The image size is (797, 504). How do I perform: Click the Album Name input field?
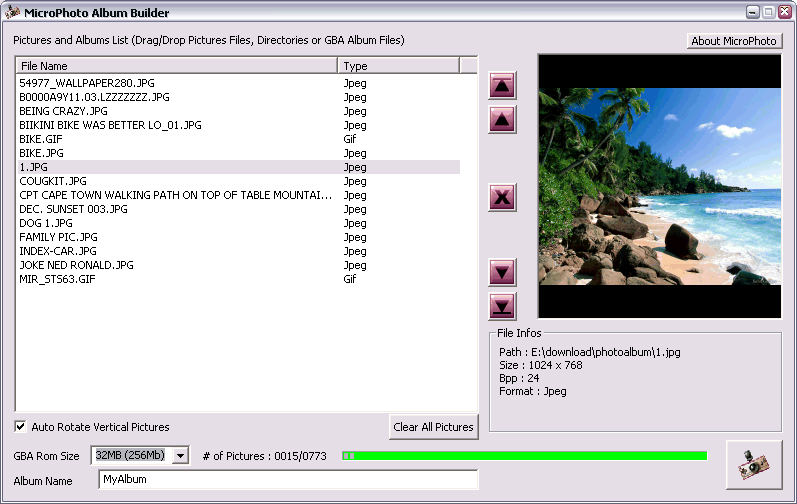pos(288,479)
